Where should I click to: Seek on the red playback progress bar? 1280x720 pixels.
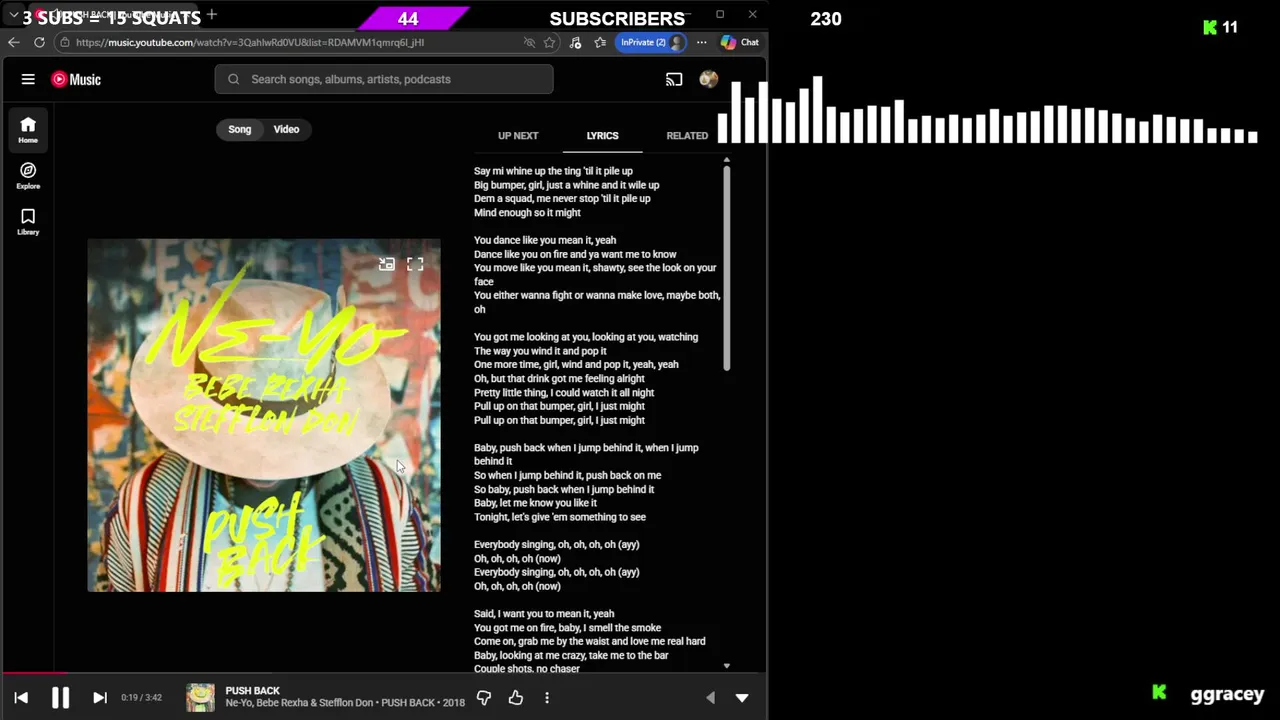click(x=384, y=673)
